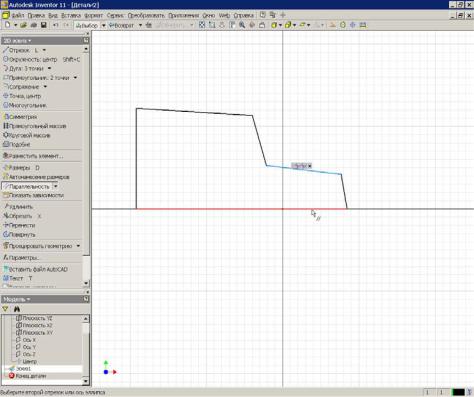
Task: Select the Сопряжение fillet tool
Action: (21, 87)
